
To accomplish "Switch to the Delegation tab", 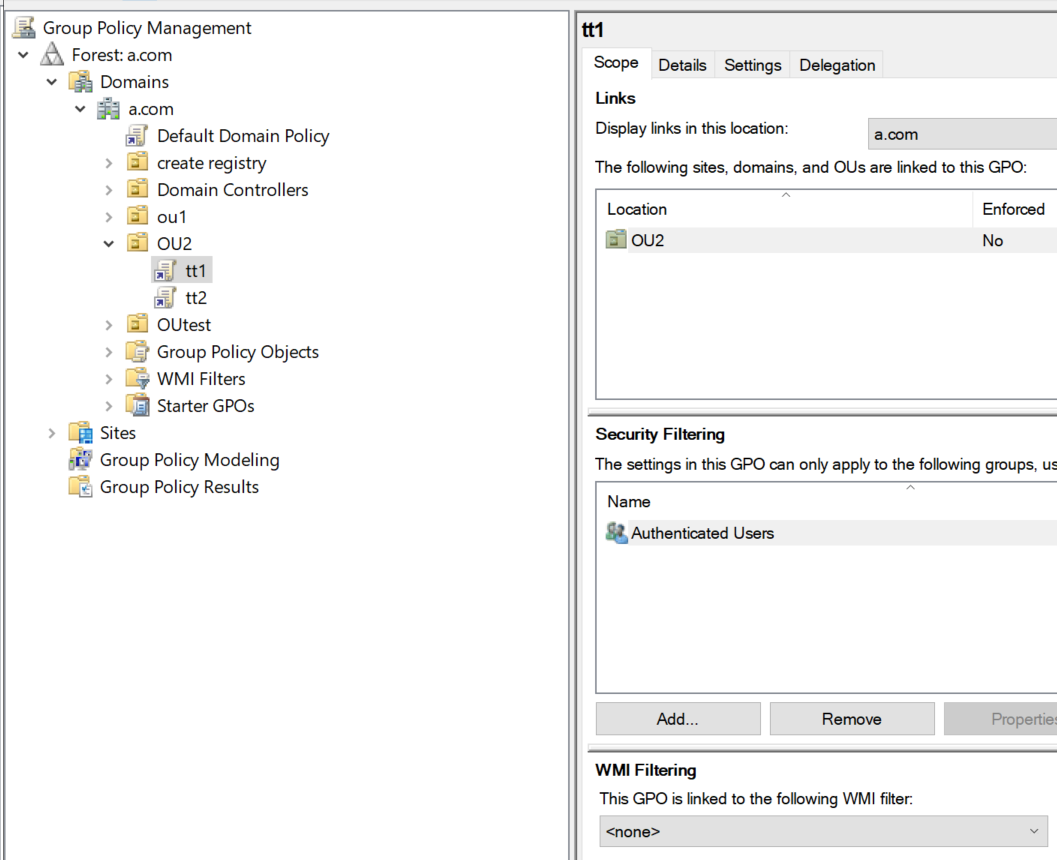I will click(836, 64).
